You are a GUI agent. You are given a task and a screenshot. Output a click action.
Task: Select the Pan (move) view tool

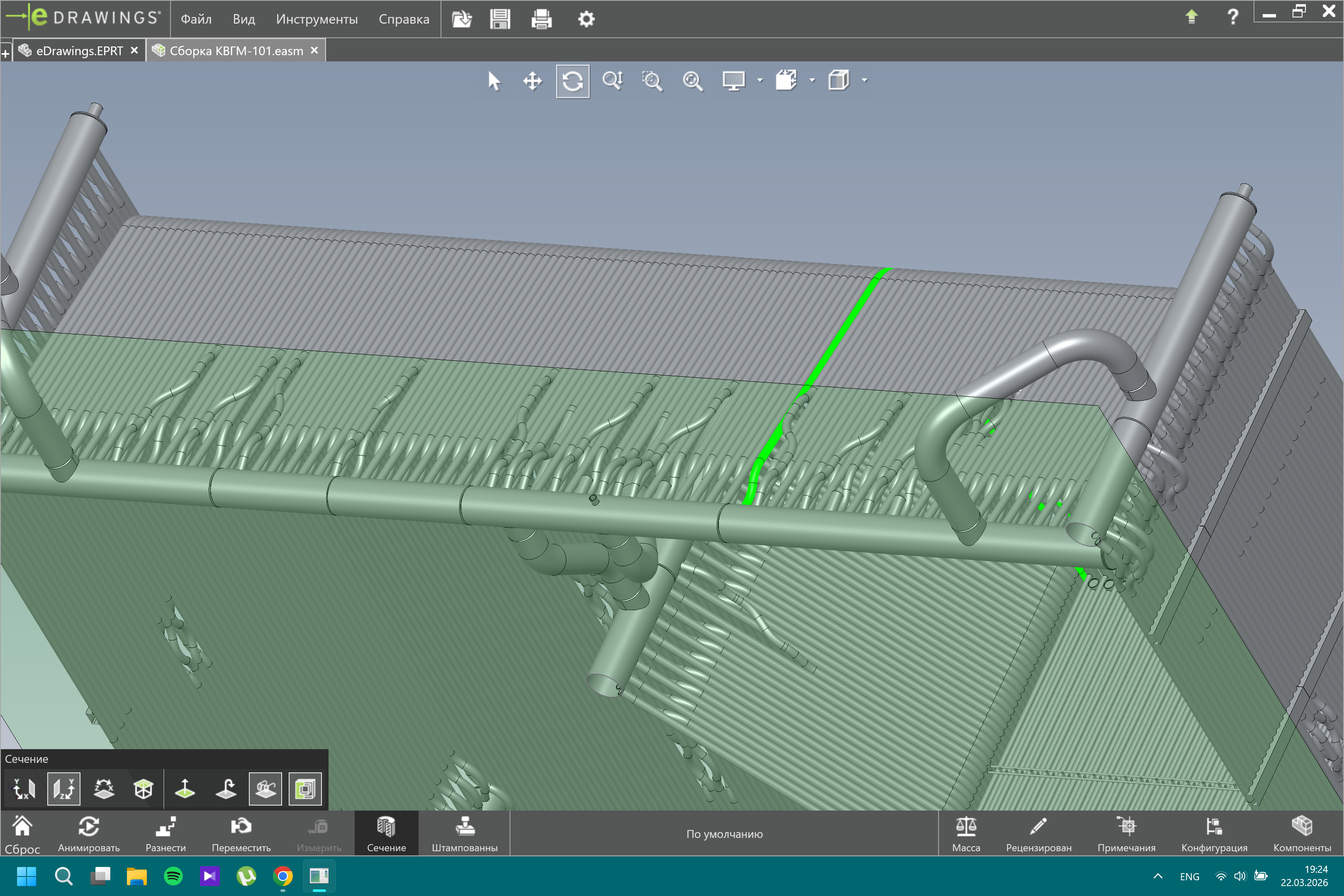coord(532,81)
